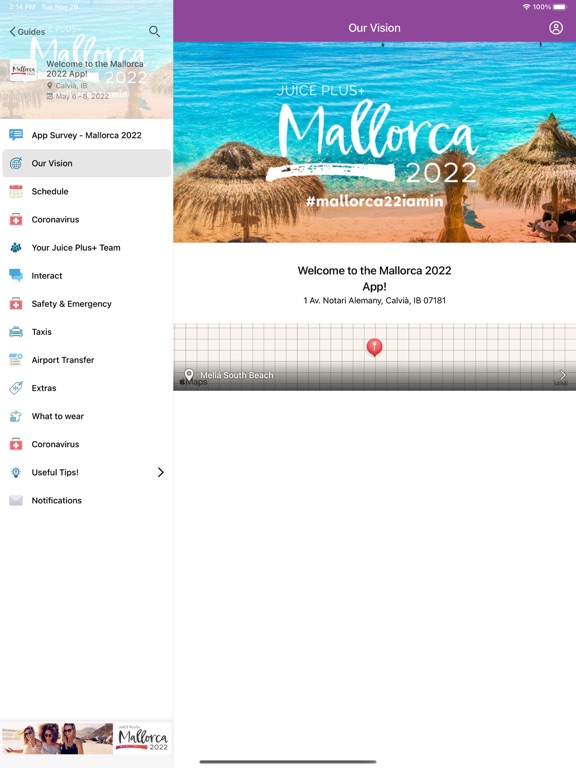Click the Meliá South Beach location label
The image size is (576, 768).
point(237,375)
